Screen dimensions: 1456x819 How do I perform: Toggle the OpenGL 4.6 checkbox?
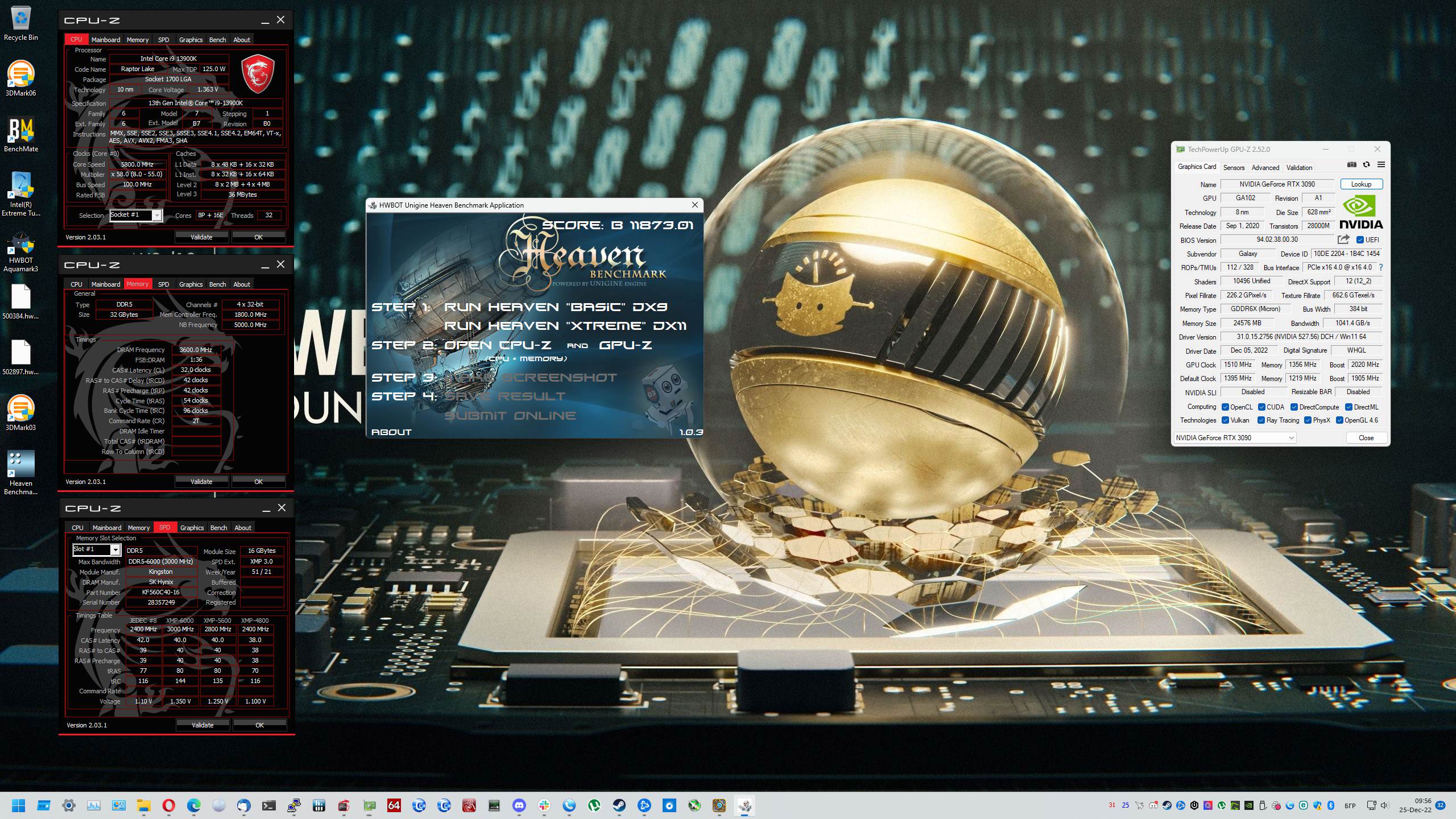pyautogui.click(x=1339, y=420)
